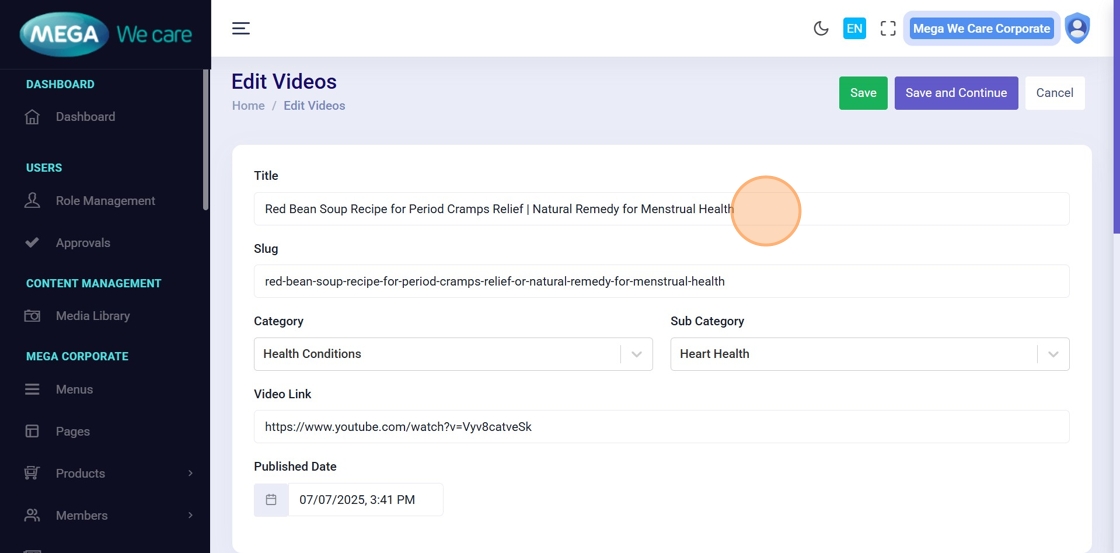Click the green Save button

point(863,93)
